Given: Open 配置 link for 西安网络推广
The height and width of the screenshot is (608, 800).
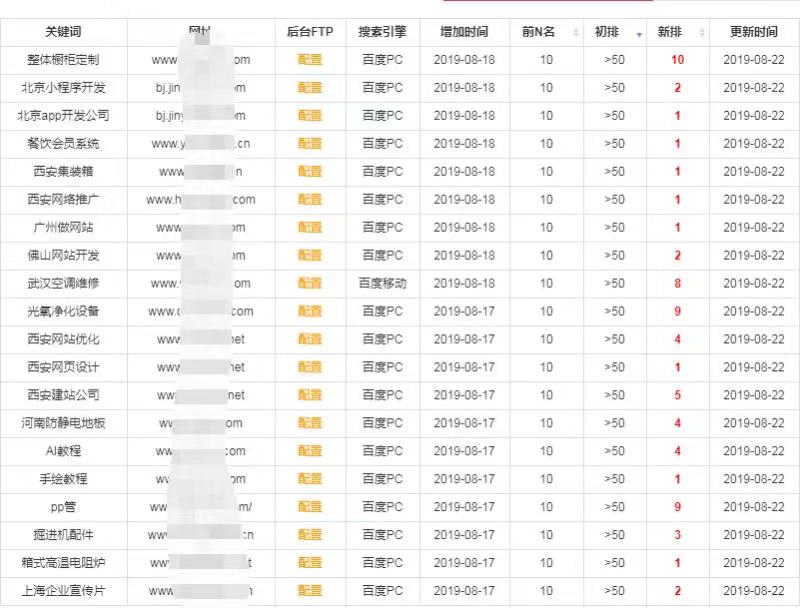Looking at the screenshot, I should tap(310, 199).
